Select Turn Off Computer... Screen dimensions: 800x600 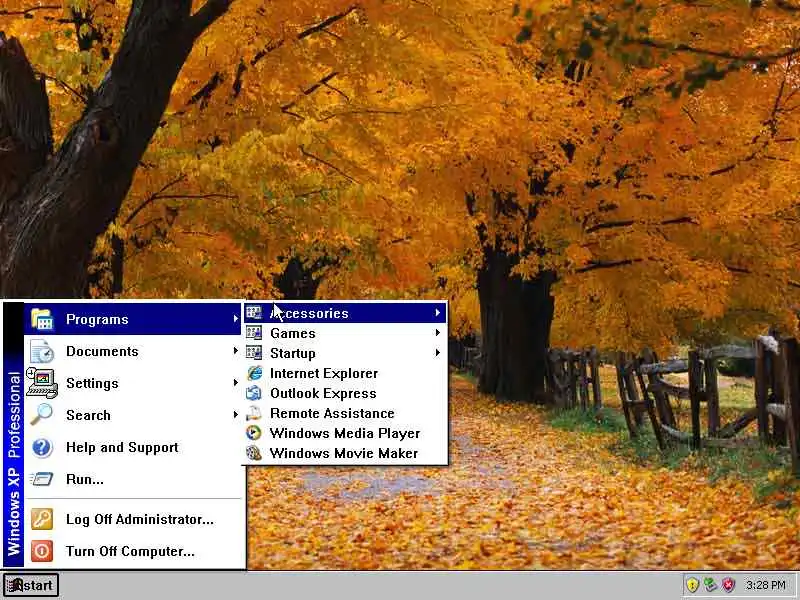click(x=133, y=551)
